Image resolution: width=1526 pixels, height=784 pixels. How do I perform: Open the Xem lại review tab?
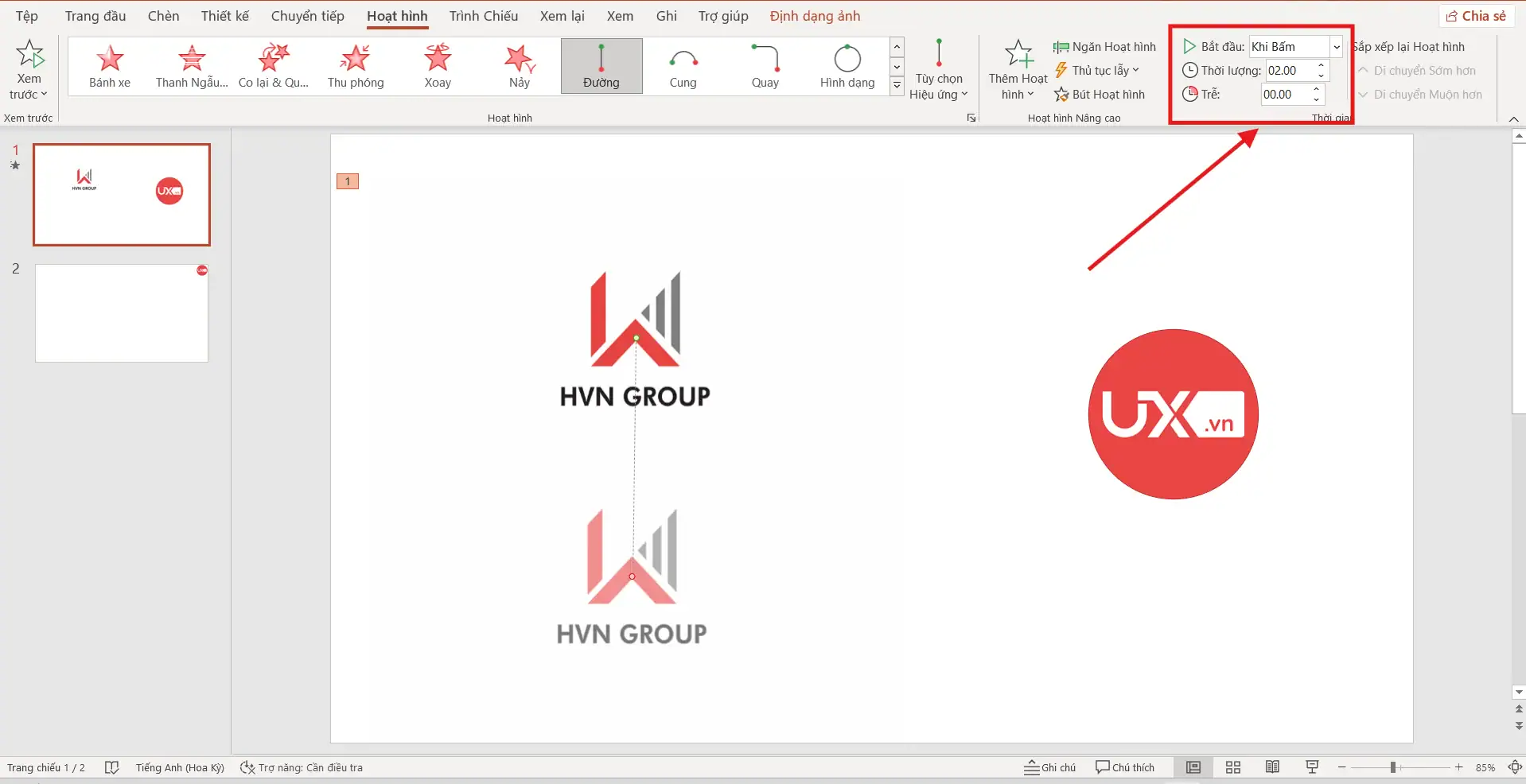coord(563,16)
